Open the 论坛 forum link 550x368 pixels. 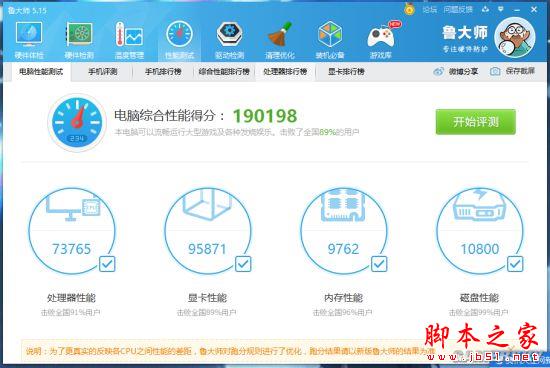(x=429, y=9)
